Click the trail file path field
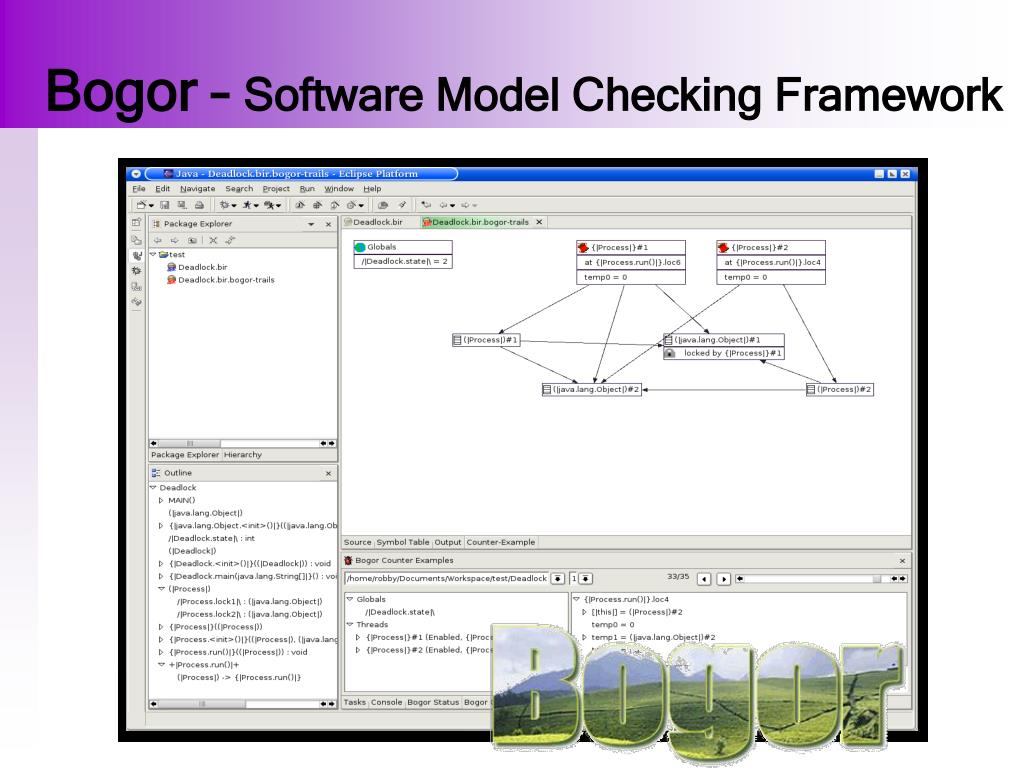Image resolution: width=1024 pixels, height=768 pixels. point(447,579)
